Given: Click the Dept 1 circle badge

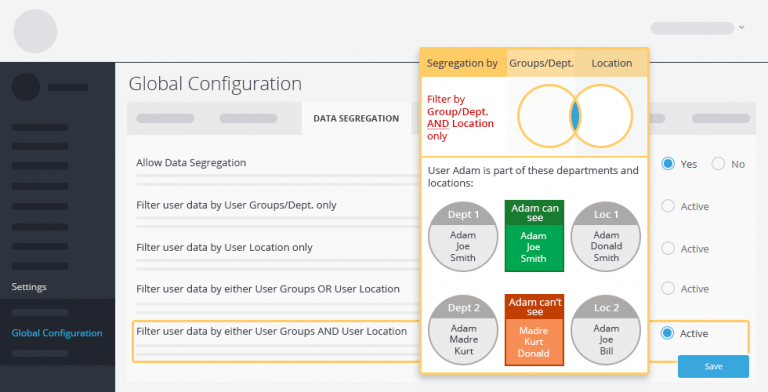Looking at the screenshot, I should [x=463, y=236].
